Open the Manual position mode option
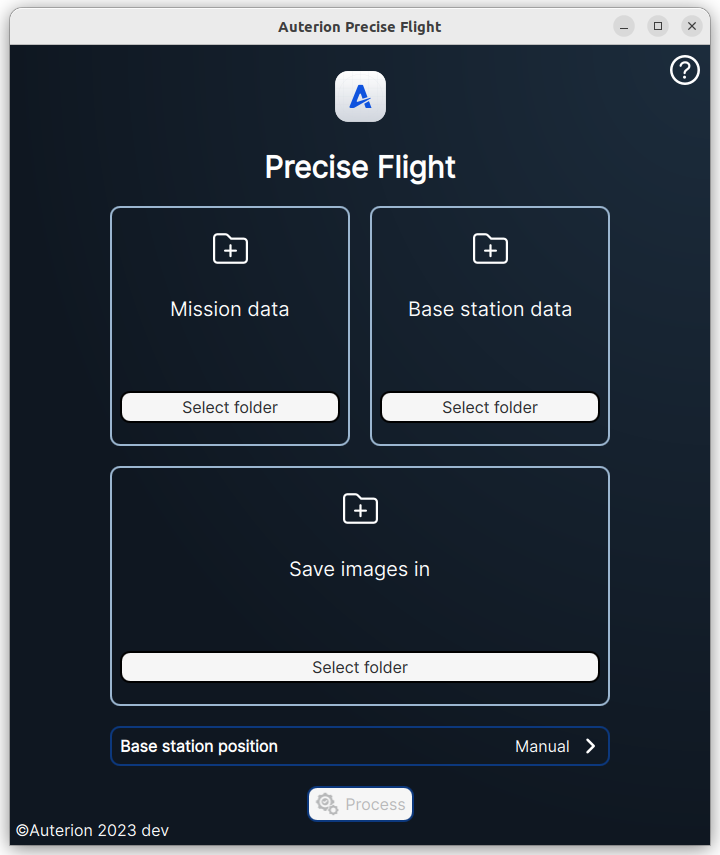The height and width of the screenshot is (855, 720). [x=542, y=746]
